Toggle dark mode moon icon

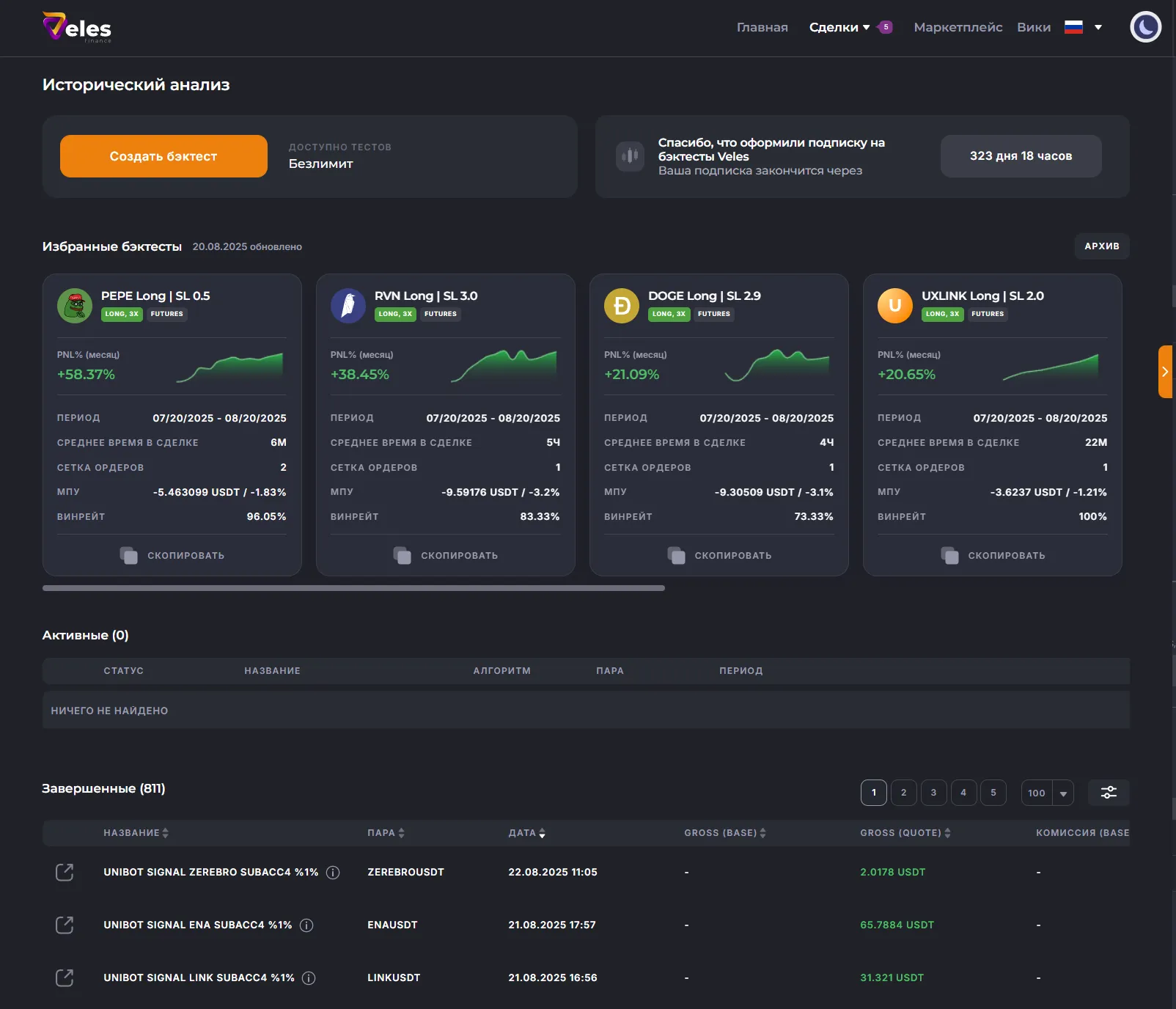[x=1145, y=28]
